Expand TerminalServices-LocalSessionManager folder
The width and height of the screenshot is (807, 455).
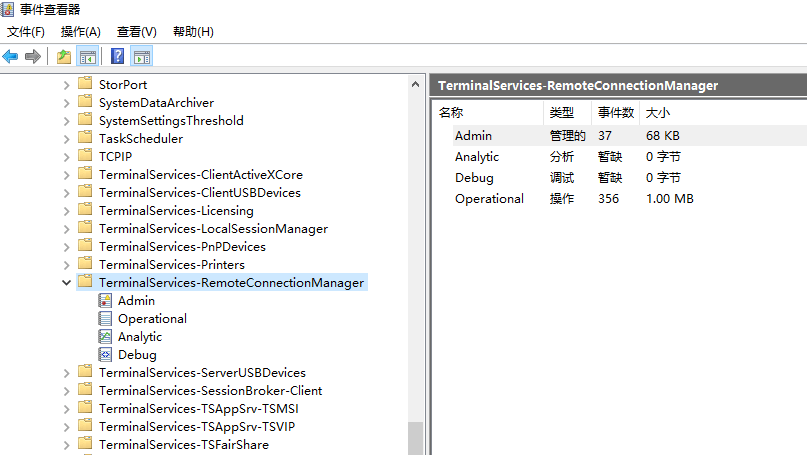[x=66, y=229]
